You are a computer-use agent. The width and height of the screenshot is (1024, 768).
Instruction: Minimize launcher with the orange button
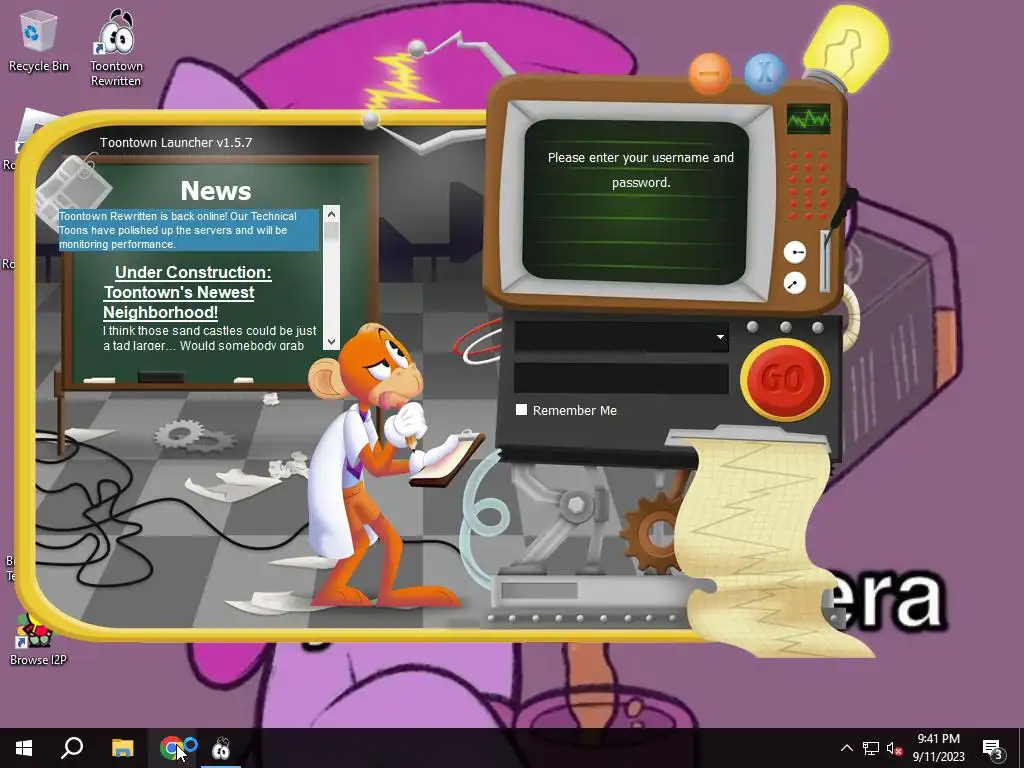tap(709, 72)
